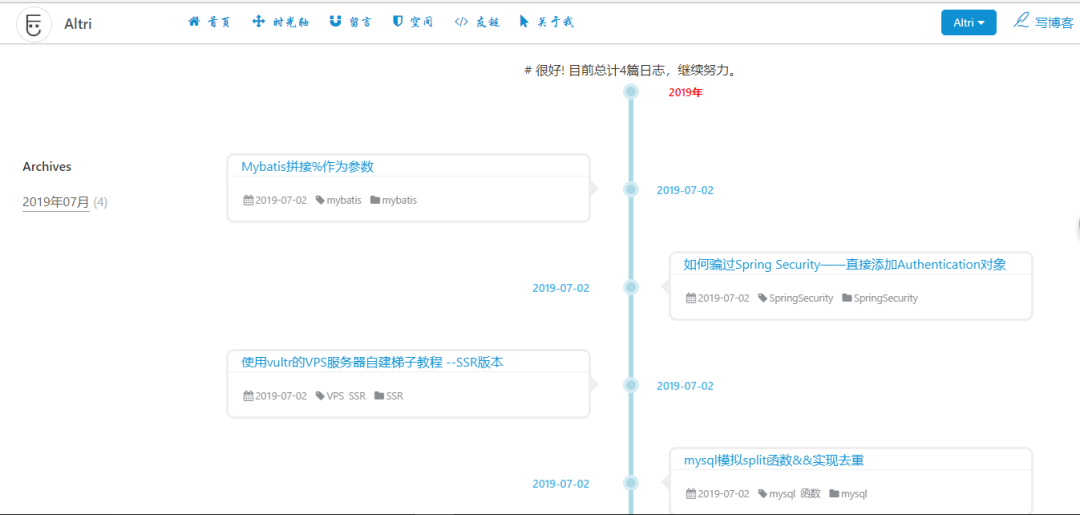
Task: Open the Altri user dropdown button
Action: 968,23
